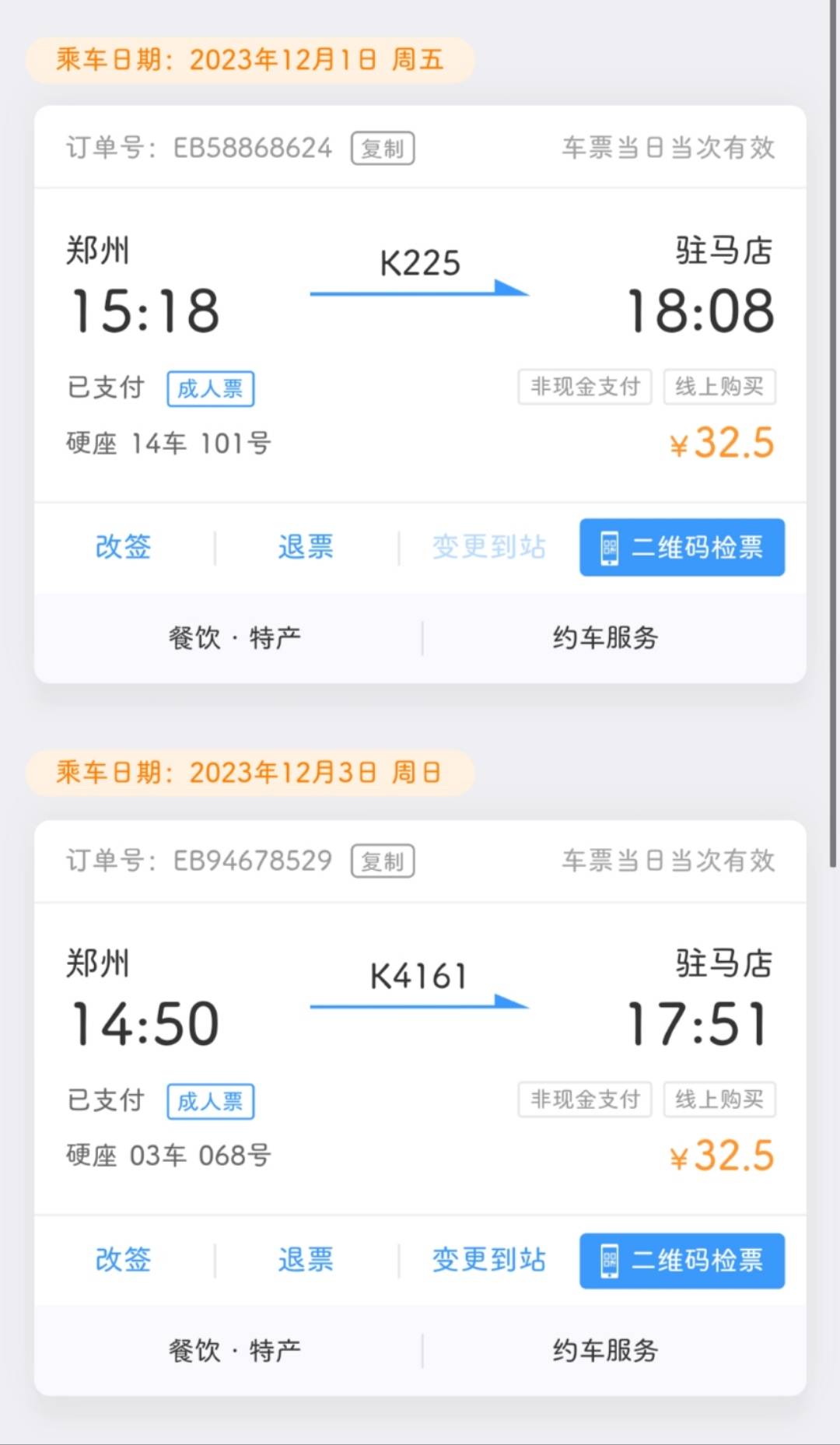Open 餐饮·特产 under the K4161 ticket
Screen dimensions: 840x1445
coord(234,1351)
